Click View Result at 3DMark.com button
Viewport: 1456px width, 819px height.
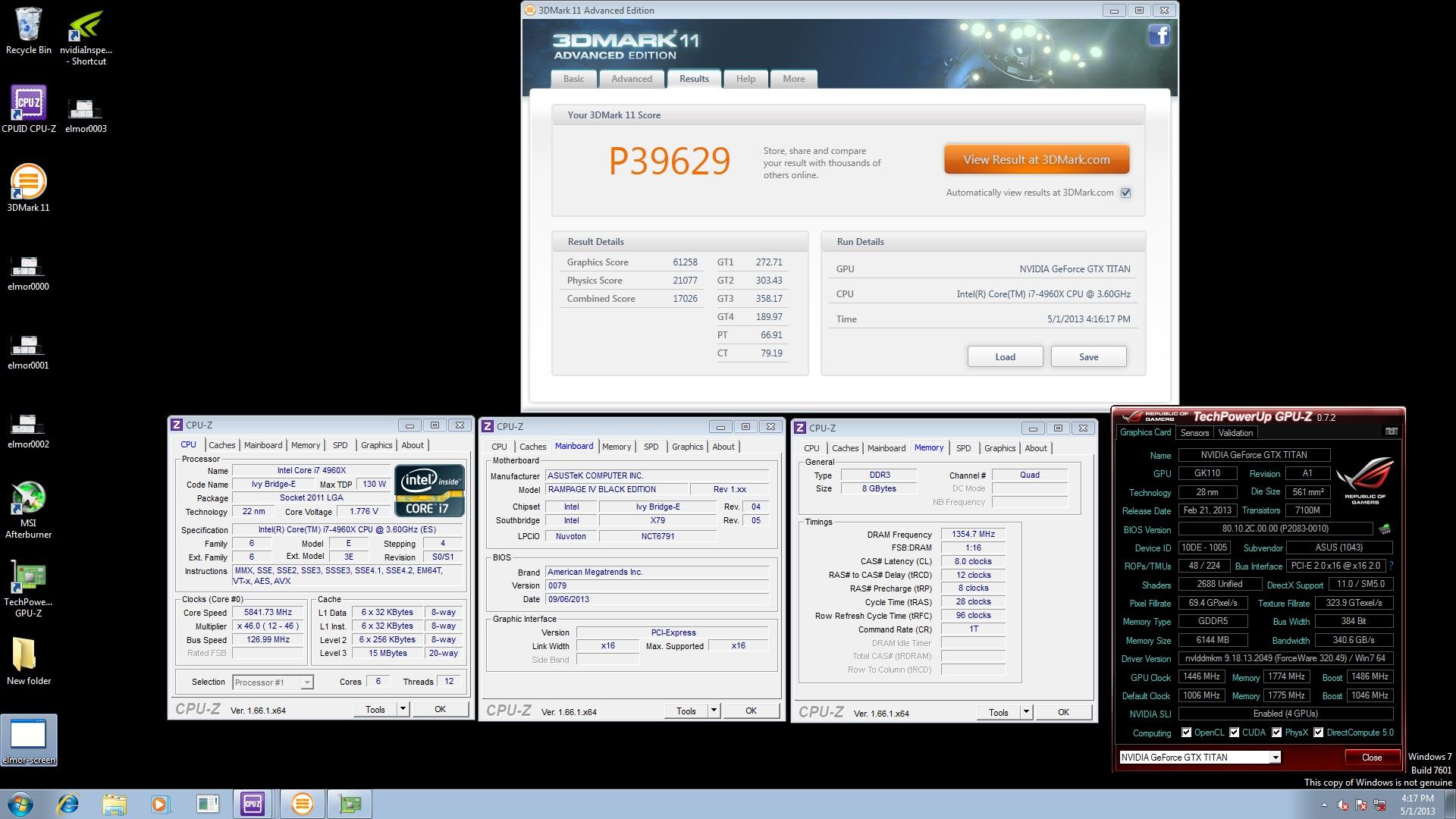[1037, 159]
